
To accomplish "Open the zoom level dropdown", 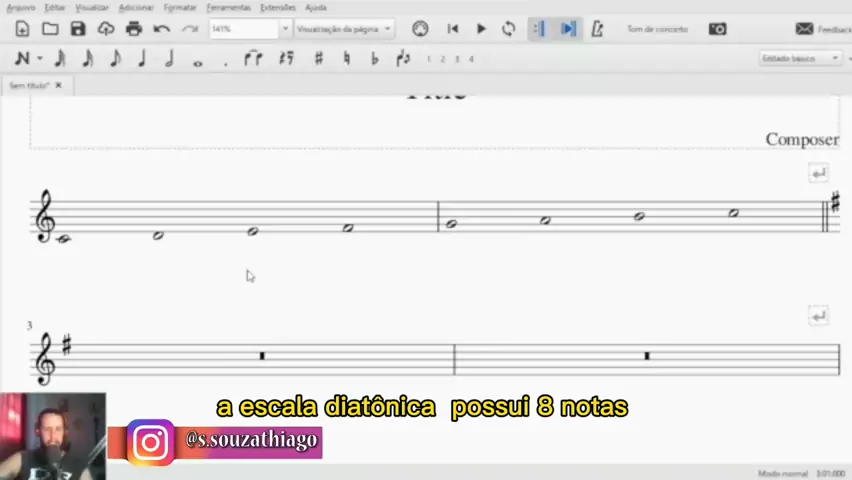I will (285, 29).
